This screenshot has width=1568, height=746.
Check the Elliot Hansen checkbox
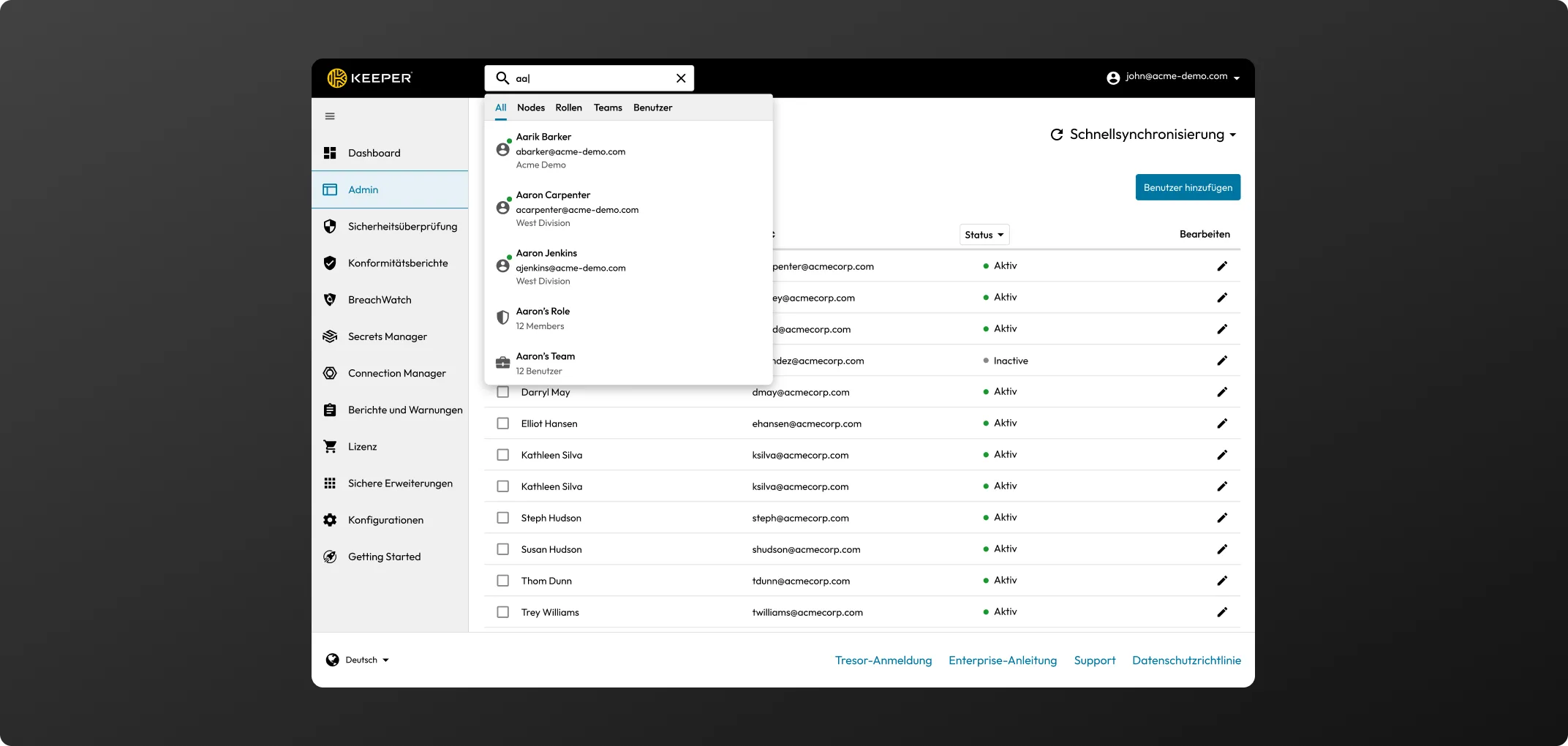point(503,423)
